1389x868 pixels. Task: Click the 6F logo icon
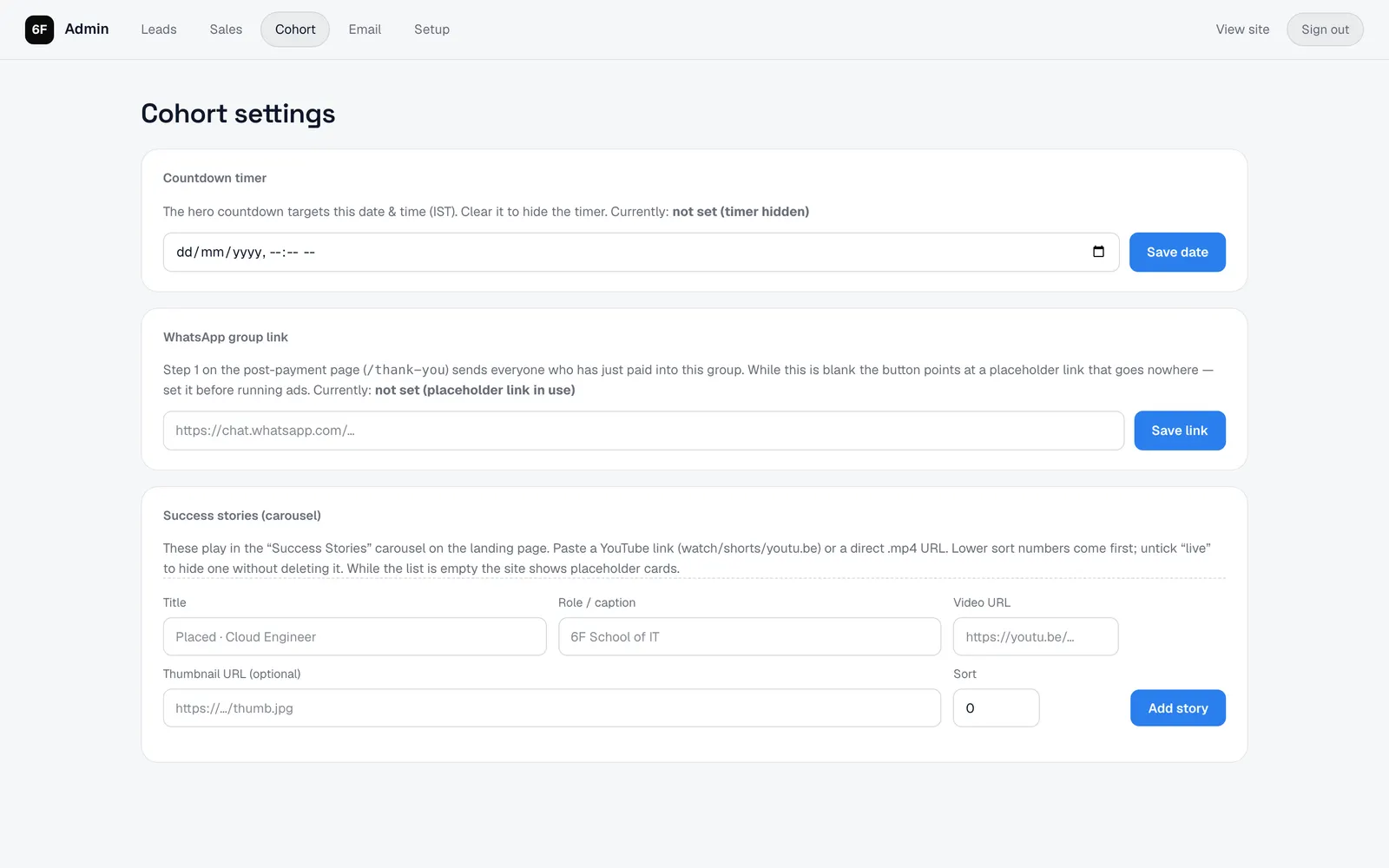pyautogui.click(x=39, y=30)
